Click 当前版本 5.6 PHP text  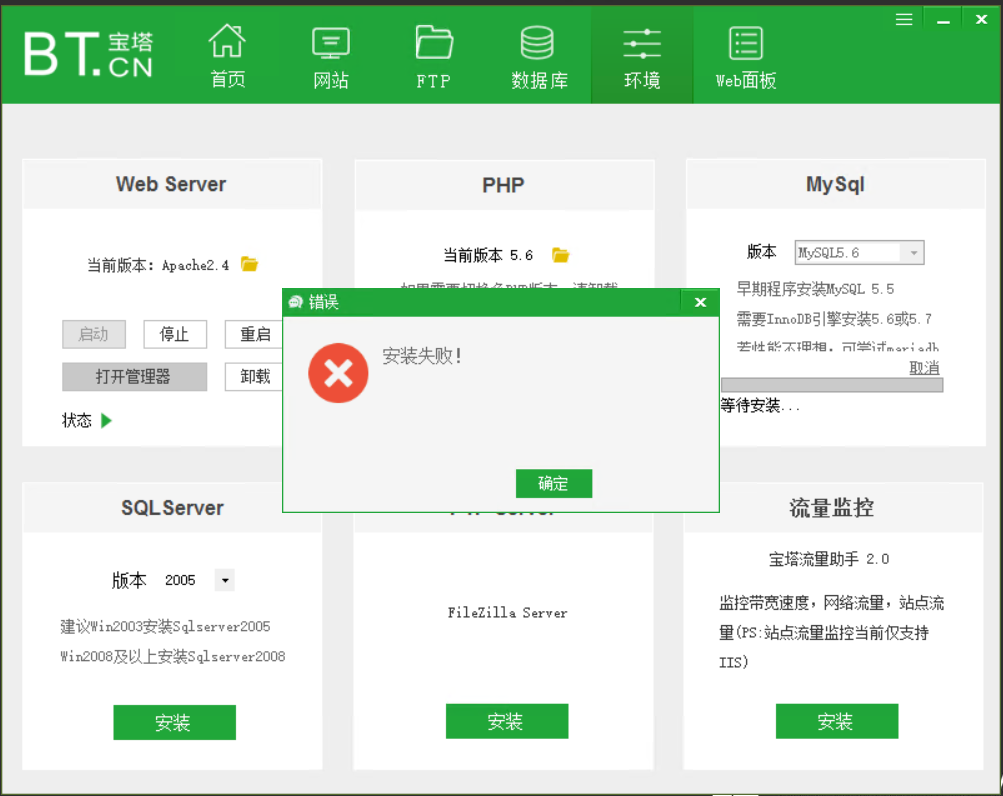[489, 255]
